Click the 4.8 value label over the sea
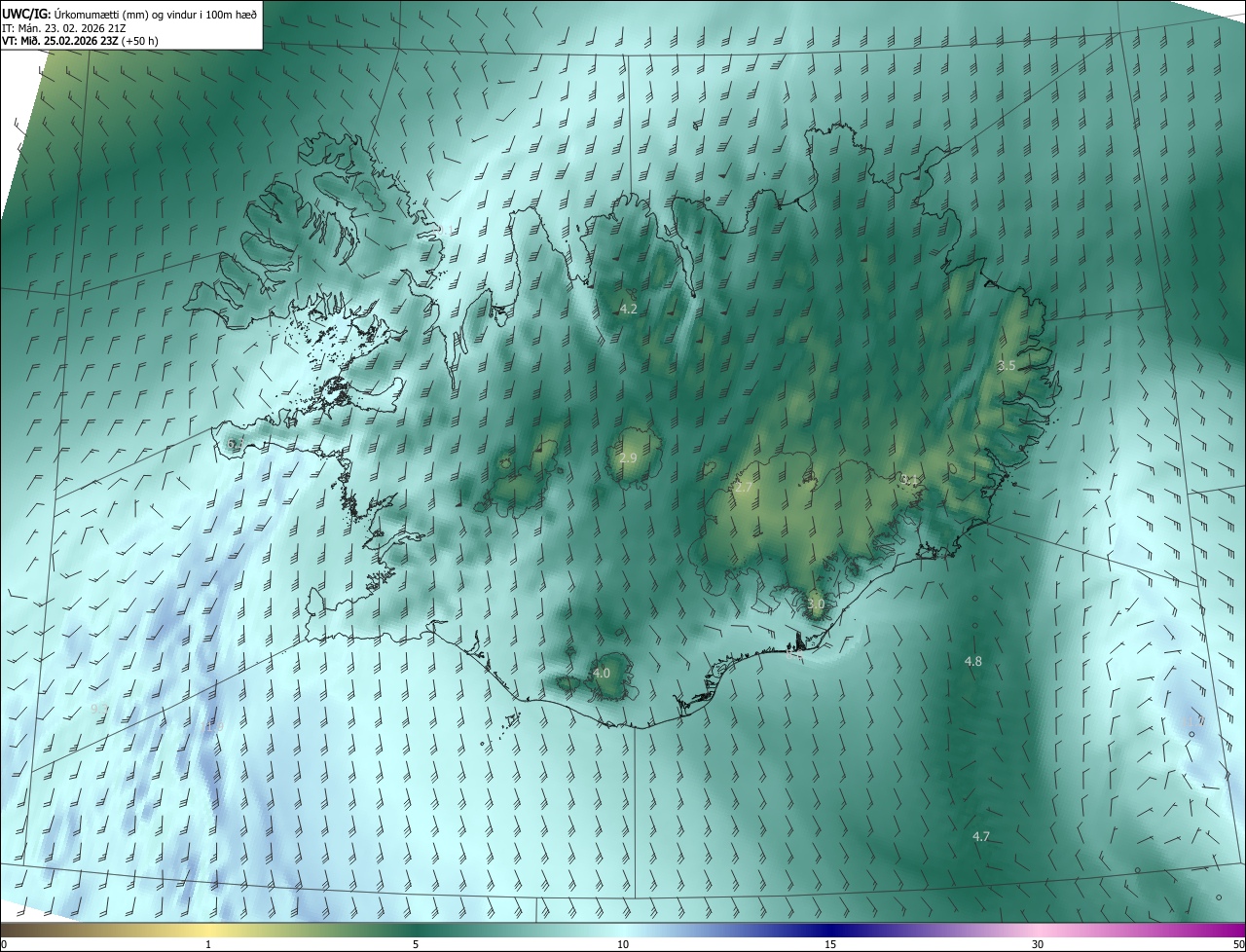Viewport: 1246px width, 952px height. coord(972,661)
